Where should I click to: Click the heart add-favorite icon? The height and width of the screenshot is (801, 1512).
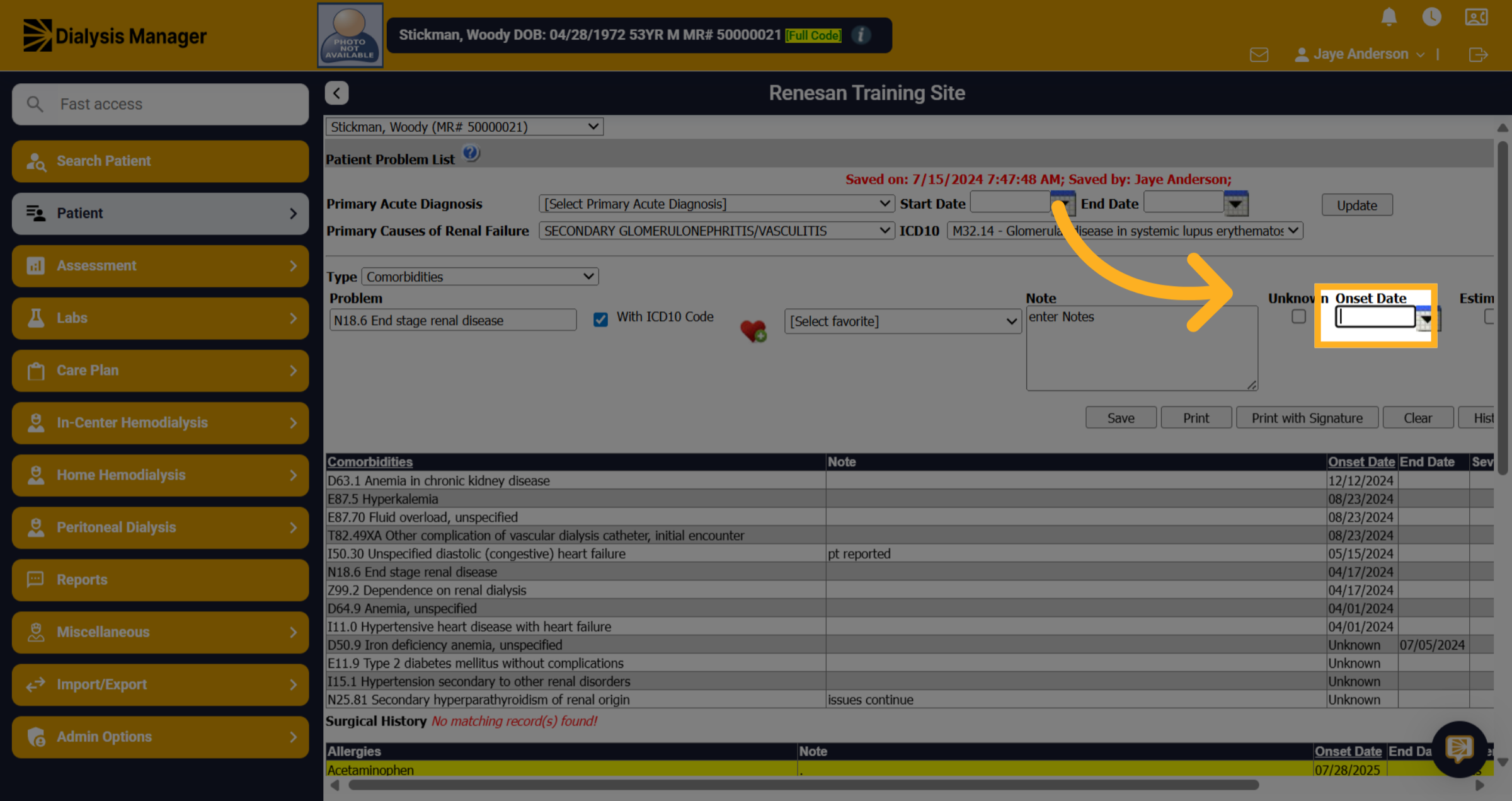coord(753,330)
